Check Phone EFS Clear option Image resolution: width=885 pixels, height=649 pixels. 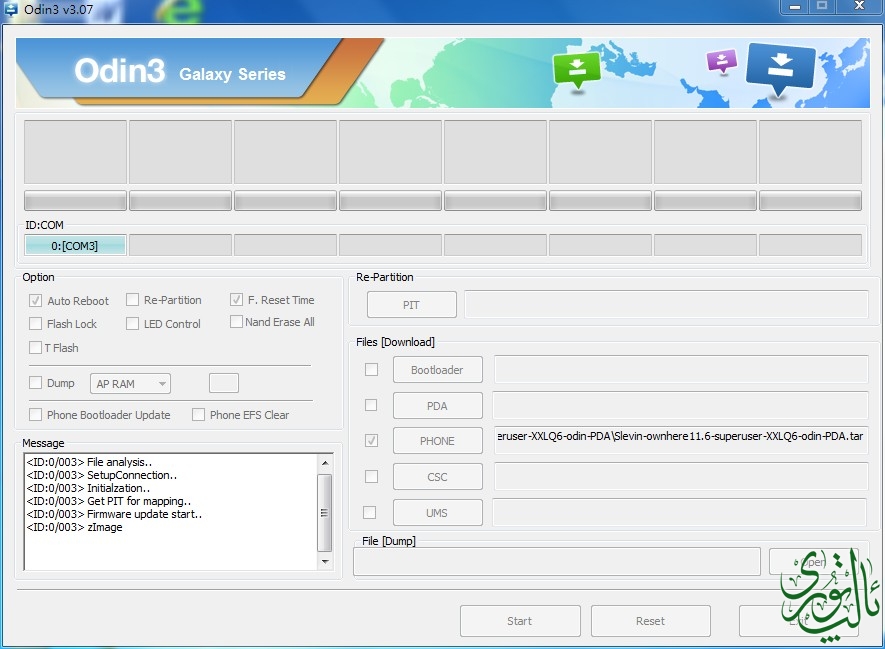click(x=198, y=415)
